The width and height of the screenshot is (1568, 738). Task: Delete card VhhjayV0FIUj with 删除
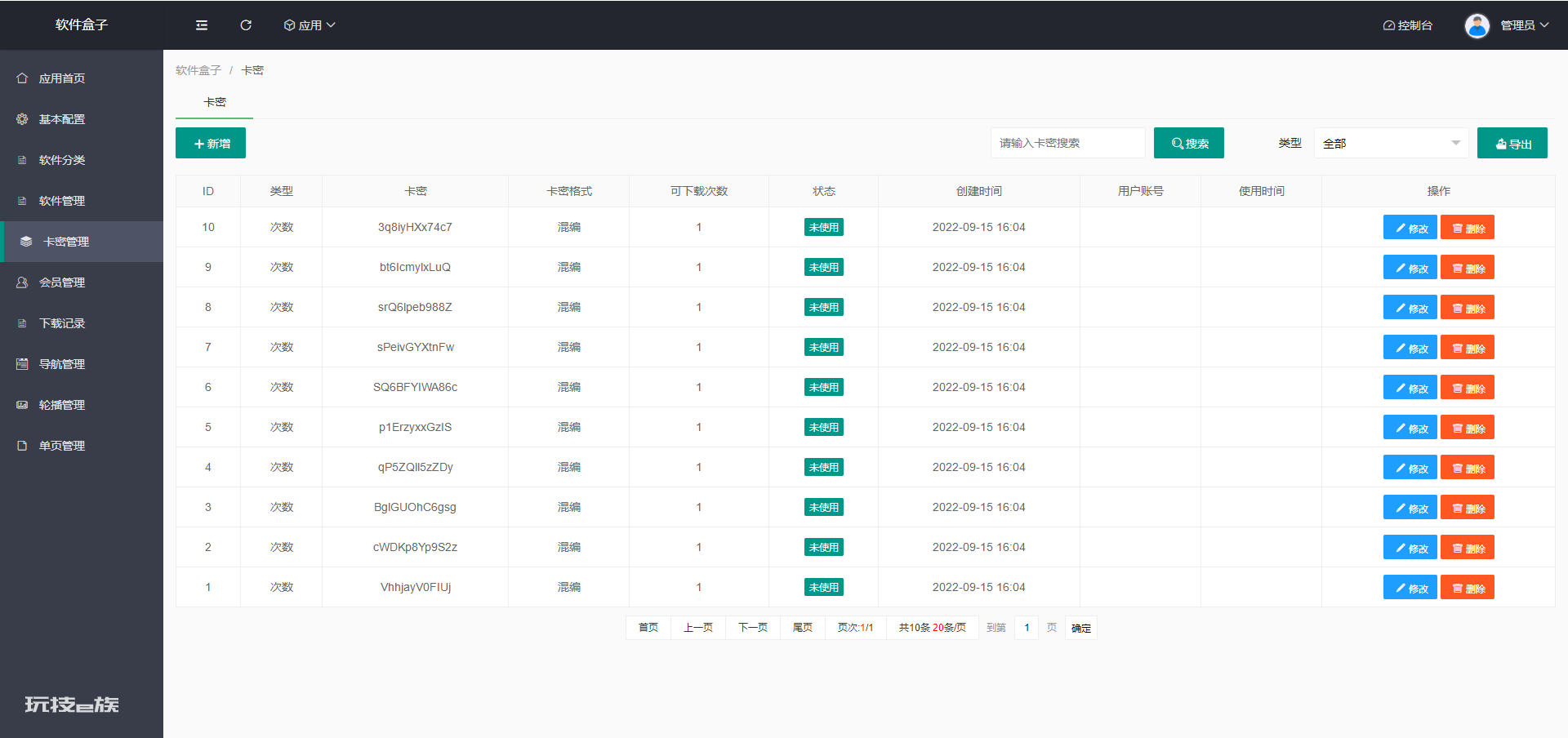pyautogui.click(x=1468, y=587)
